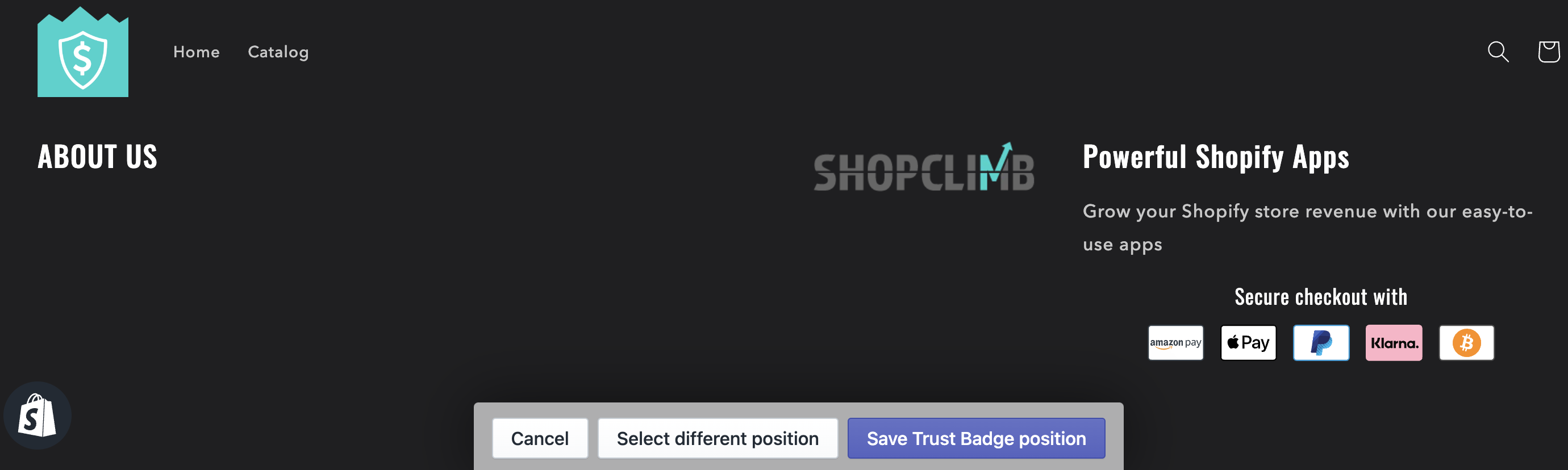Select the Apple Pay badge
1568x470 pixels.
1248,343
